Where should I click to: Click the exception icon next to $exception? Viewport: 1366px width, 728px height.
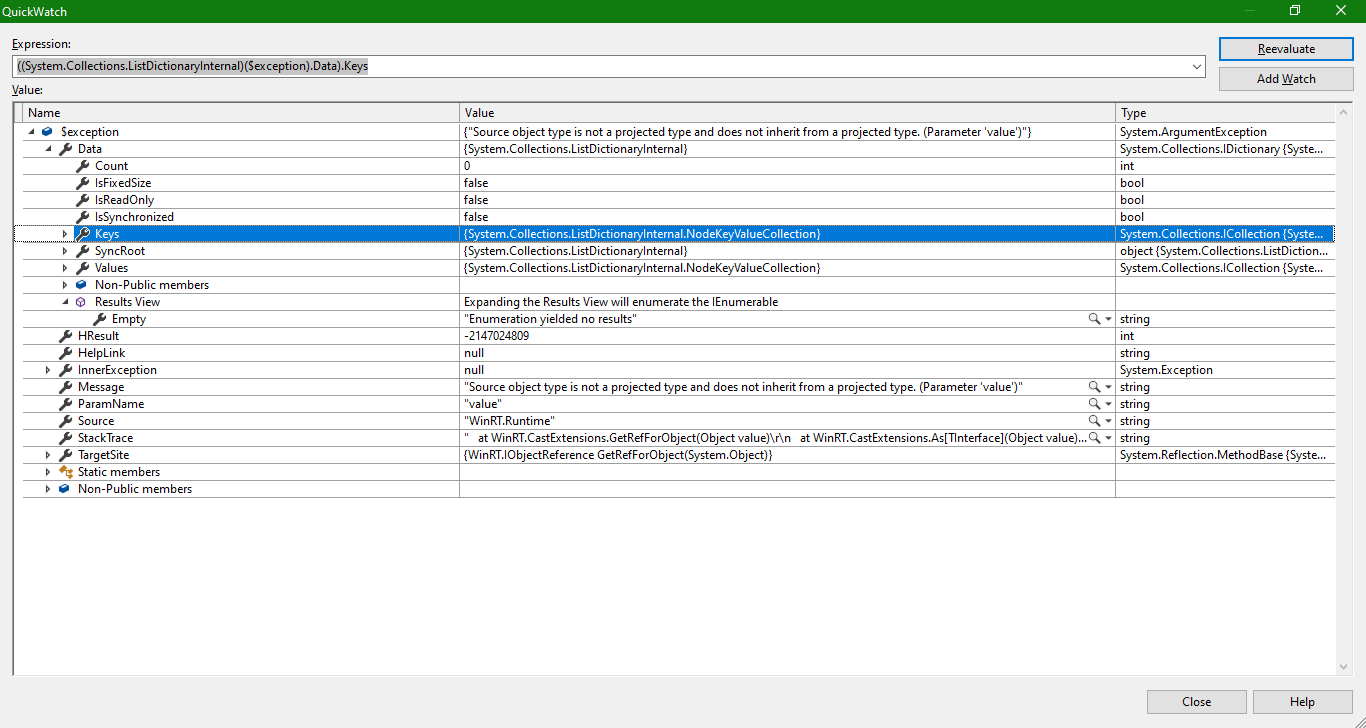coord(48,131)
